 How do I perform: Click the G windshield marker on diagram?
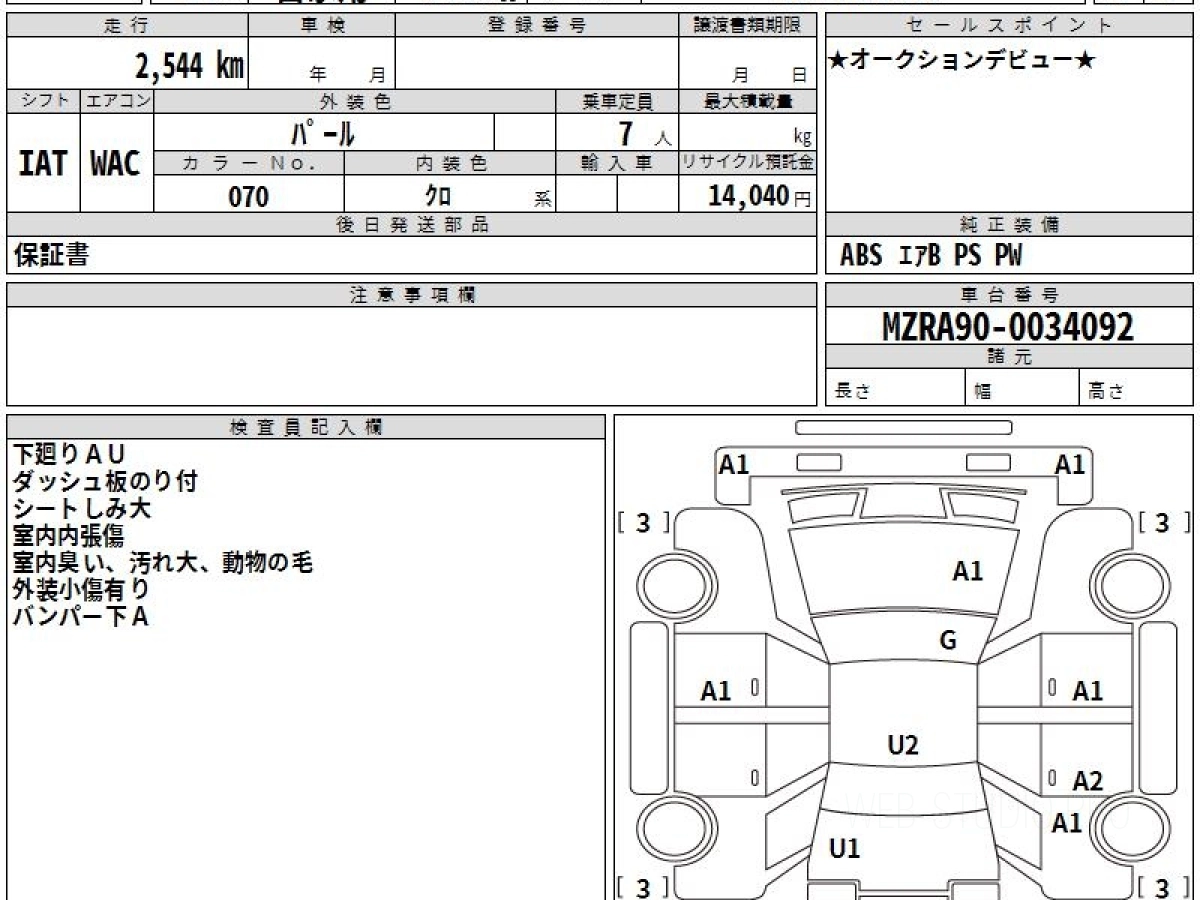(948, 640)
